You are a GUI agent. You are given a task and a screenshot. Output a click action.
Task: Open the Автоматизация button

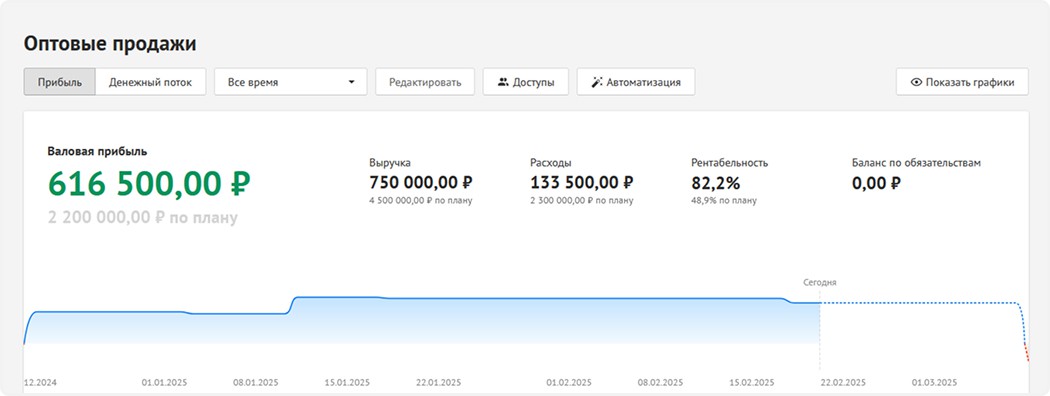(635, 82)
